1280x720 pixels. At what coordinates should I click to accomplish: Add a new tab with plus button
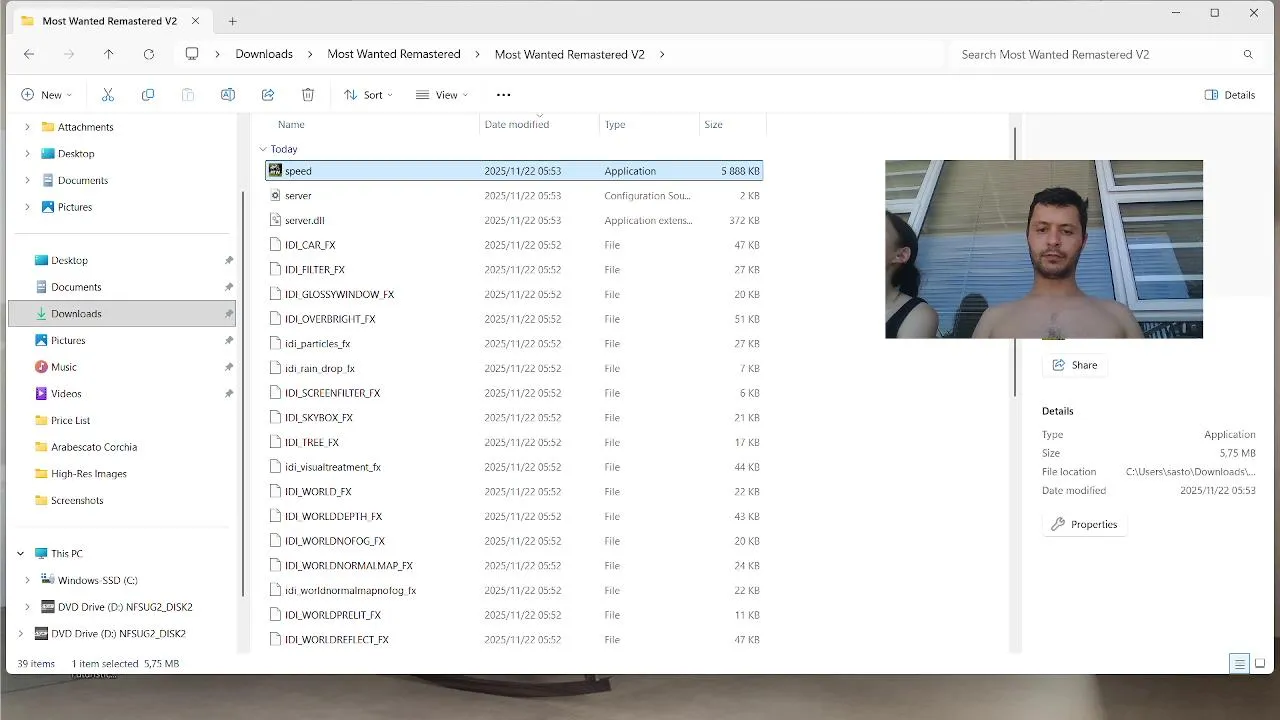(x=232, y=21)
